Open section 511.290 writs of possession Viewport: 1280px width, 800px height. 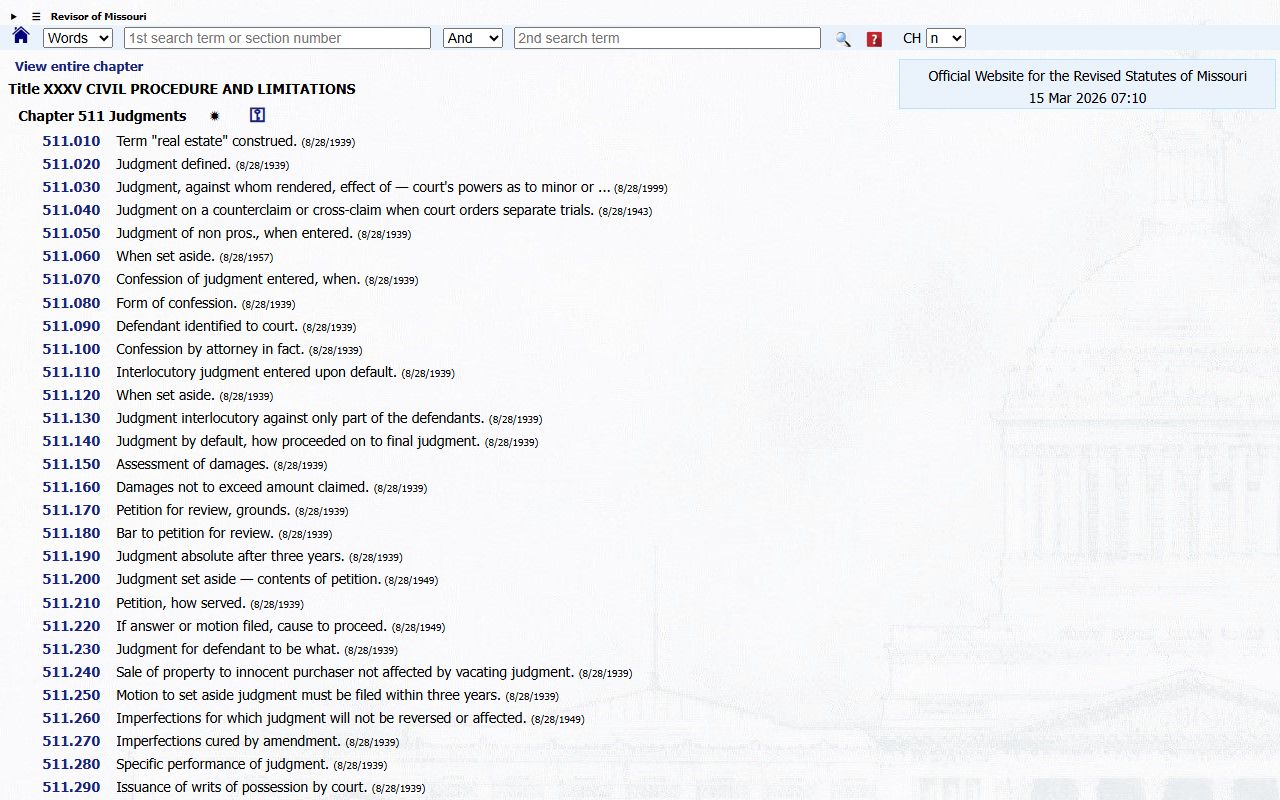[71, 787]
